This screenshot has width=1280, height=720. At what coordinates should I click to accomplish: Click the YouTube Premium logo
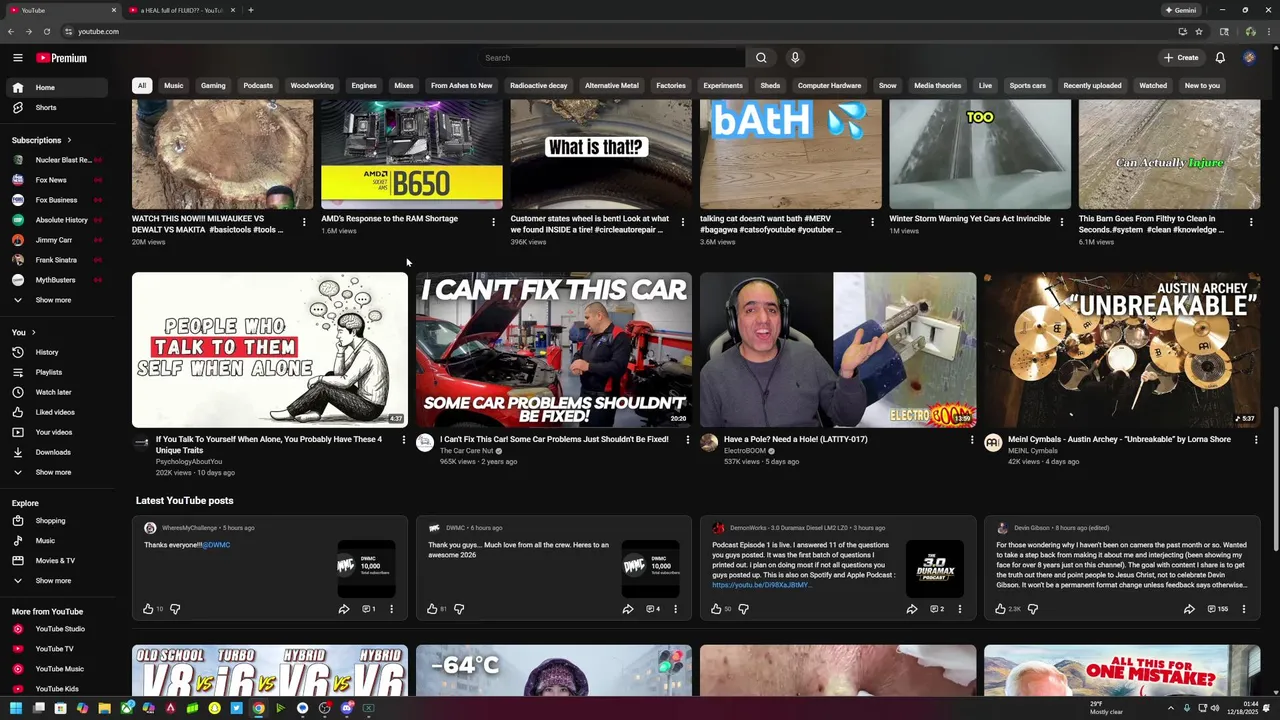click(61, 58)
